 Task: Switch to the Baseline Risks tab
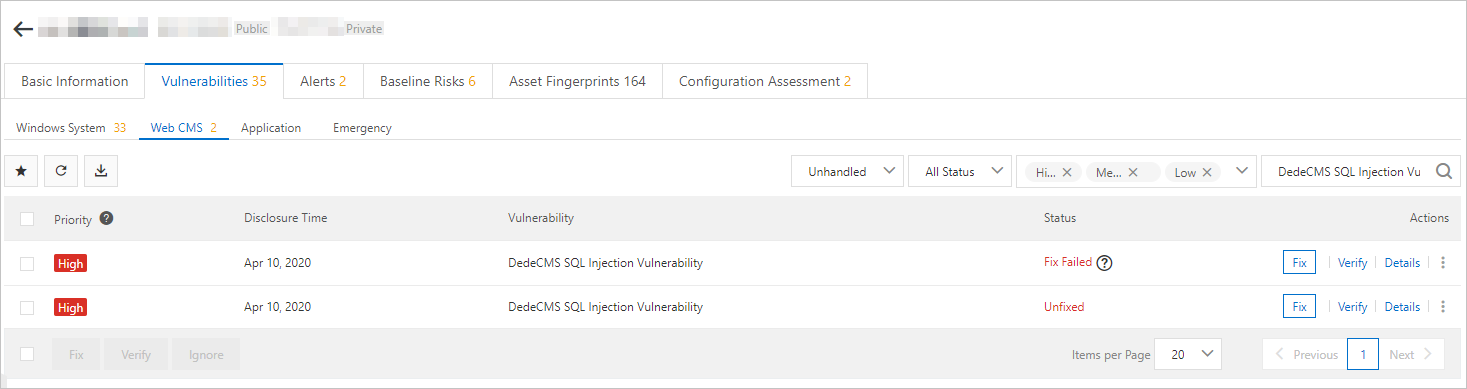coord(428,81)
